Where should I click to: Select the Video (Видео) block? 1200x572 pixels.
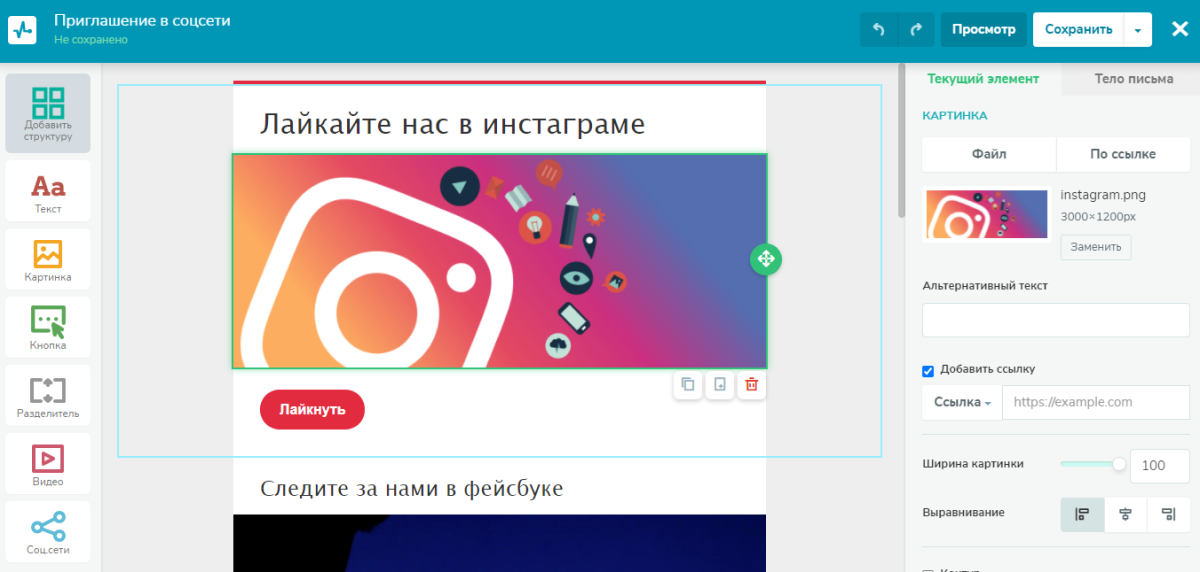click(x=48, y=463)
